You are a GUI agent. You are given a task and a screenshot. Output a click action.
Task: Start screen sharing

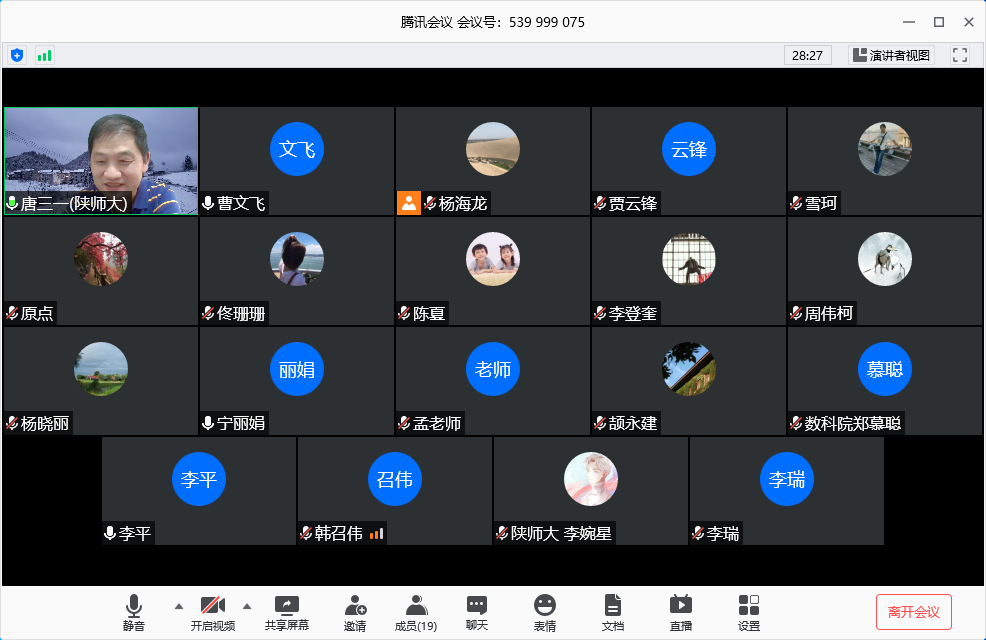(x=287, y=613)
